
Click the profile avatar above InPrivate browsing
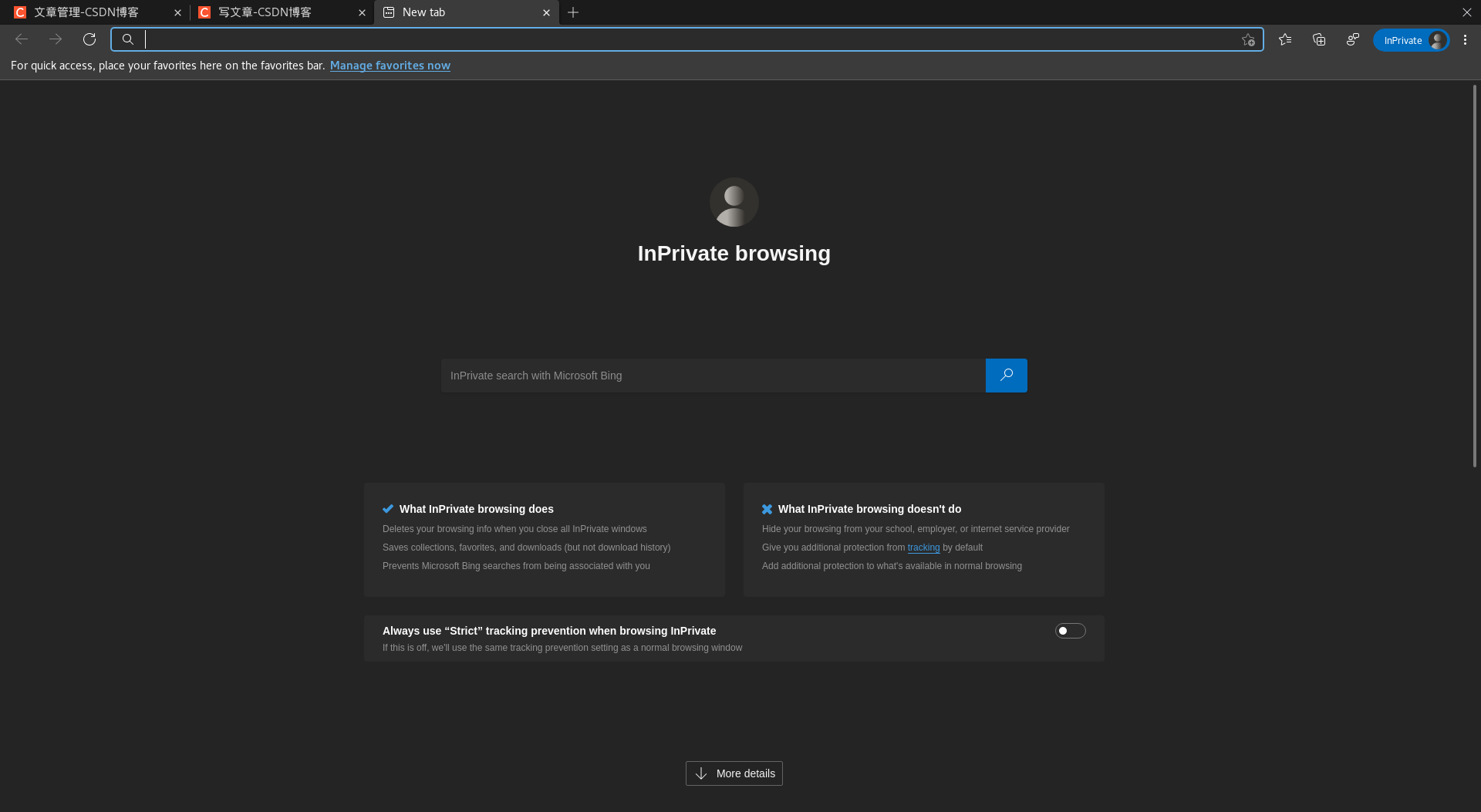734,201
